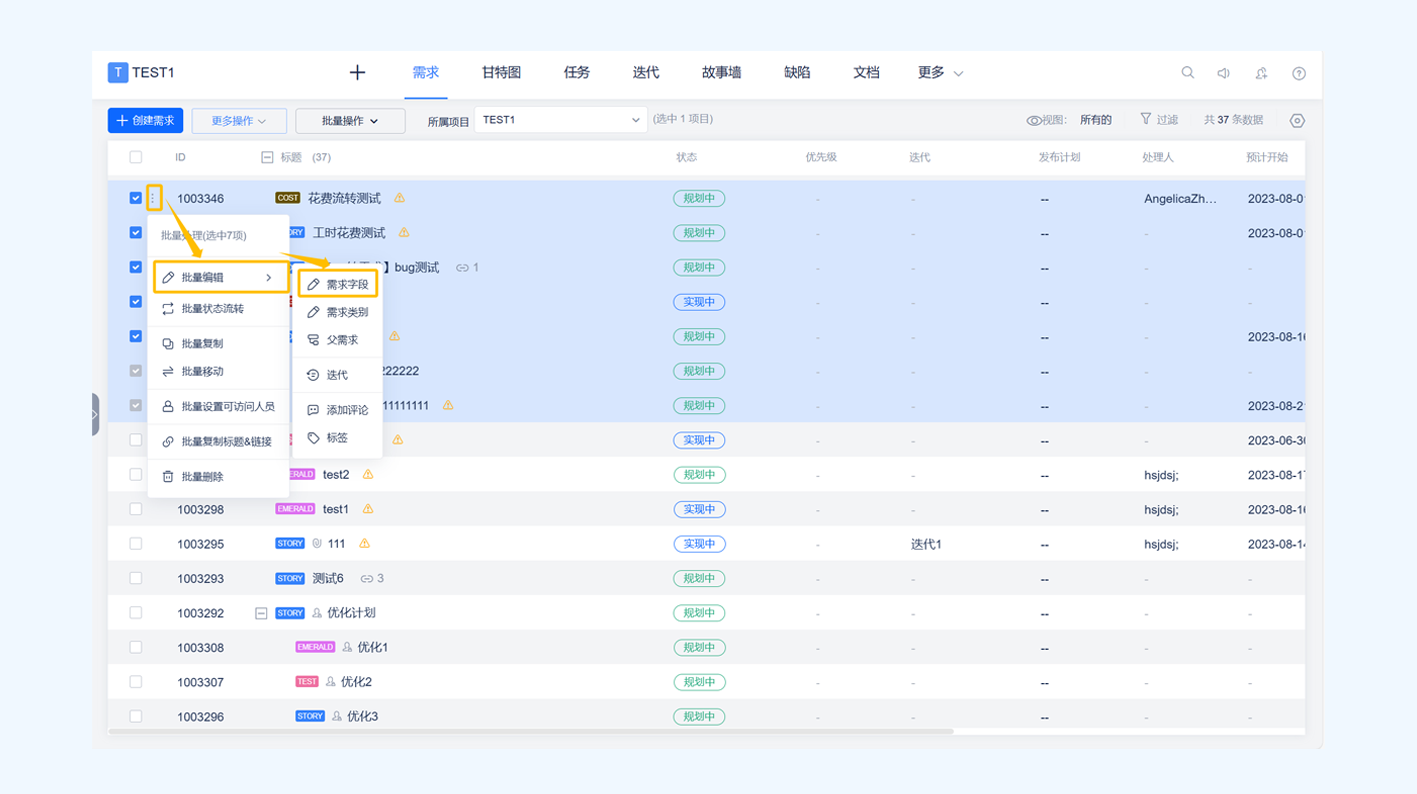Toggle the select-all header checkbox
This screenshot has width=1417, height=794.
point(136,157)
